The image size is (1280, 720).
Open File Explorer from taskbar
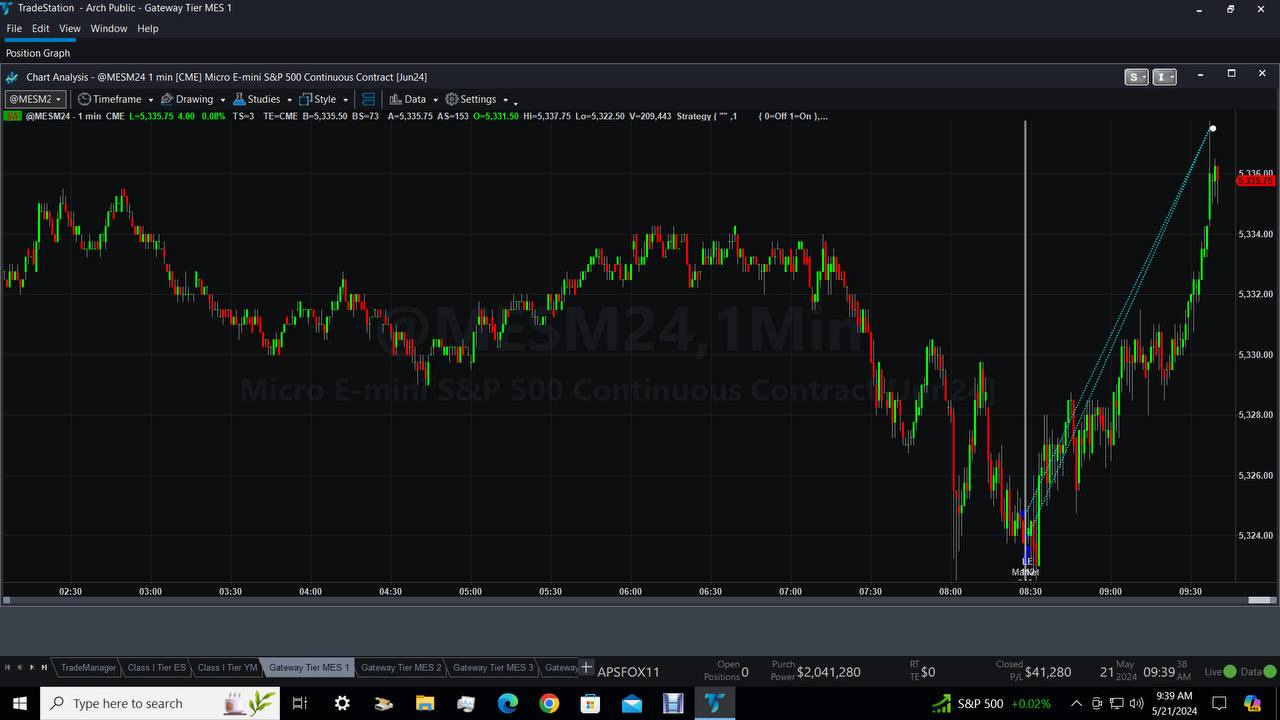pyautogui.click(x=425, y=703)
